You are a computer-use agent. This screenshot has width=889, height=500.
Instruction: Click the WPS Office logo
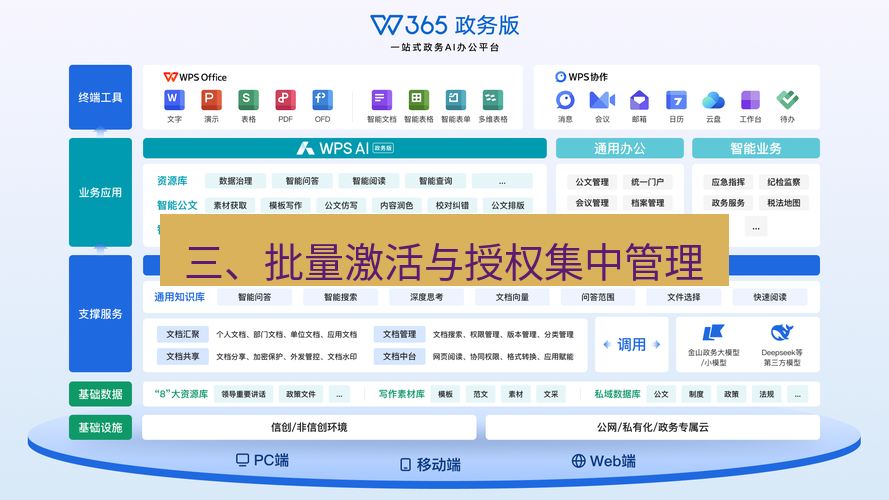(x=194, y=77)
